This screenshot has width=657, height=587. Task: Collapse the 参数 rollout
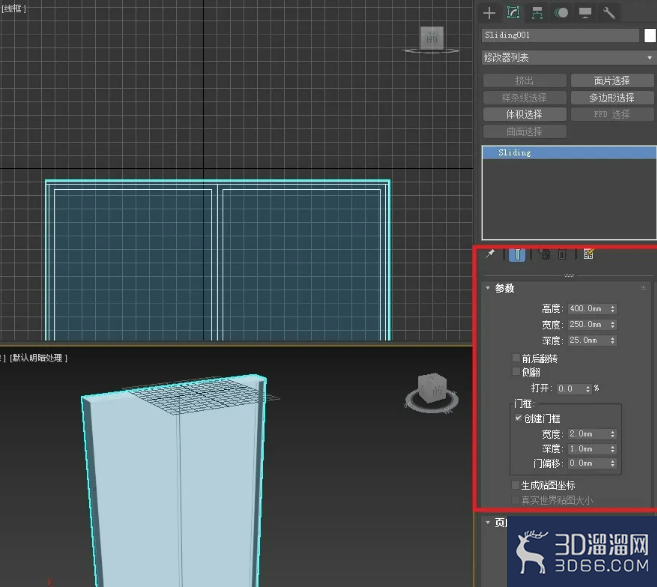click(488, 288)
